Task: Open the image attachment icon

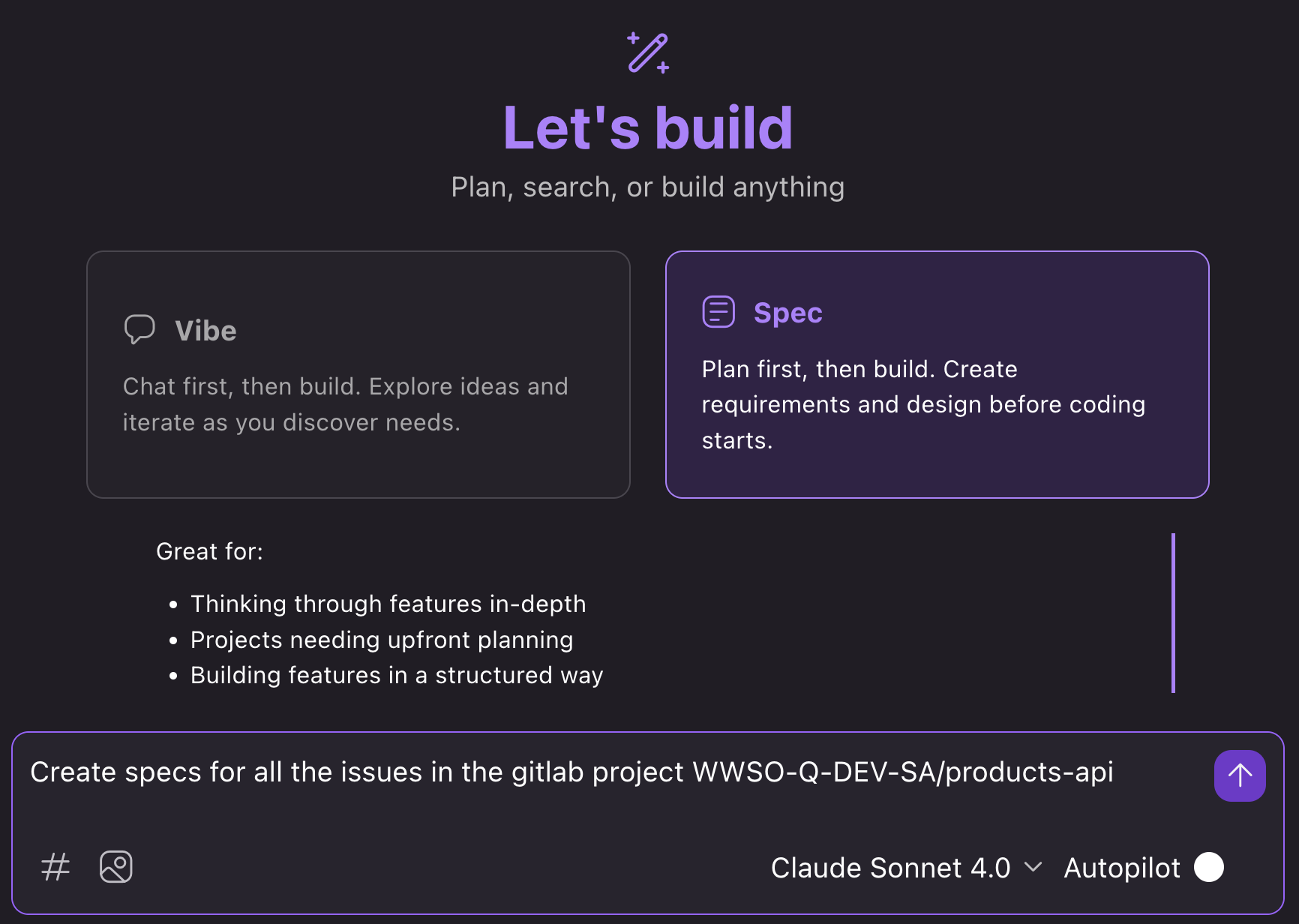Action: pyautogui.click(x=115, y=867)
